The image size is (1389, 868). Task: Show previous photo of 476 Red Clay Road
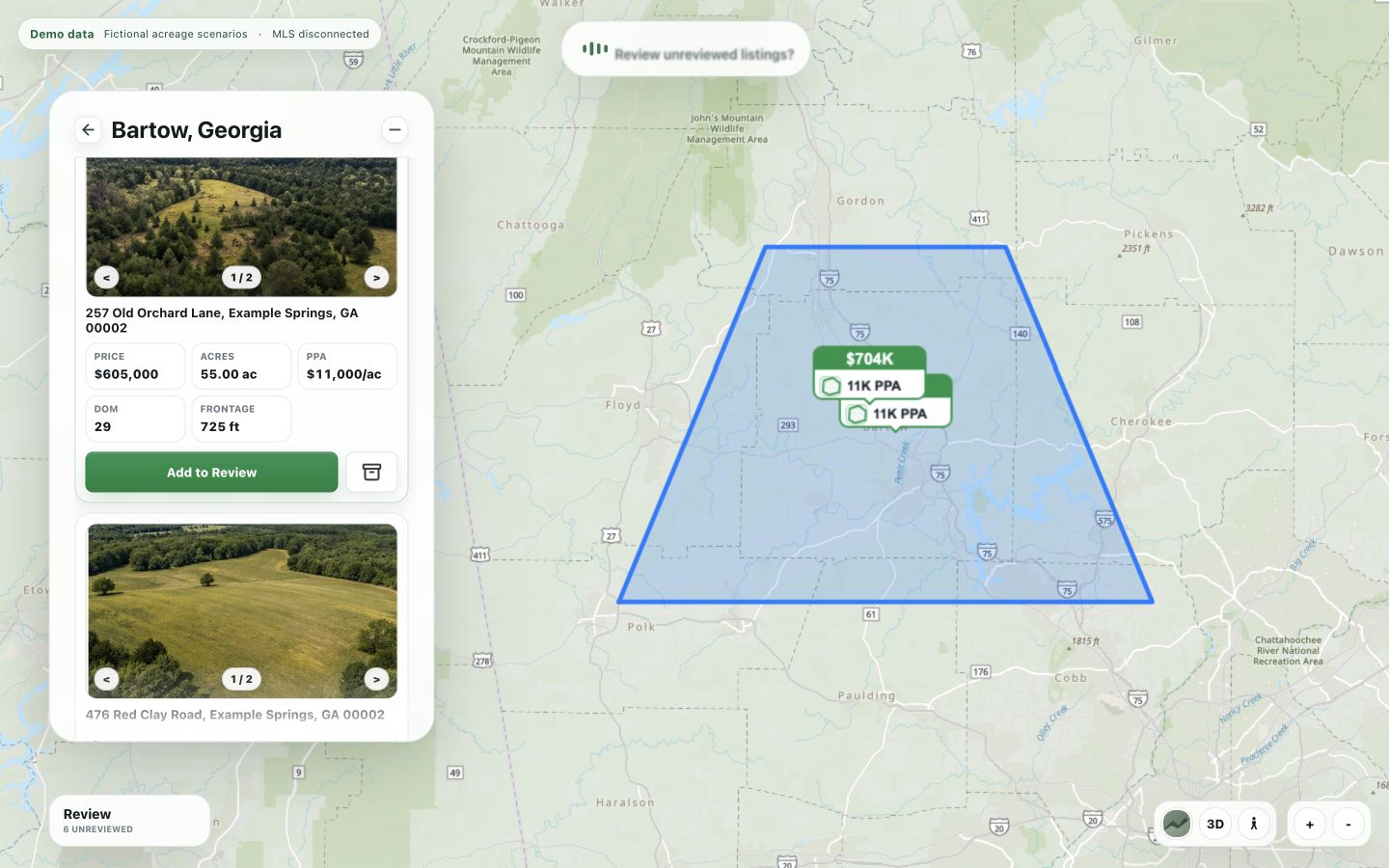106,679
